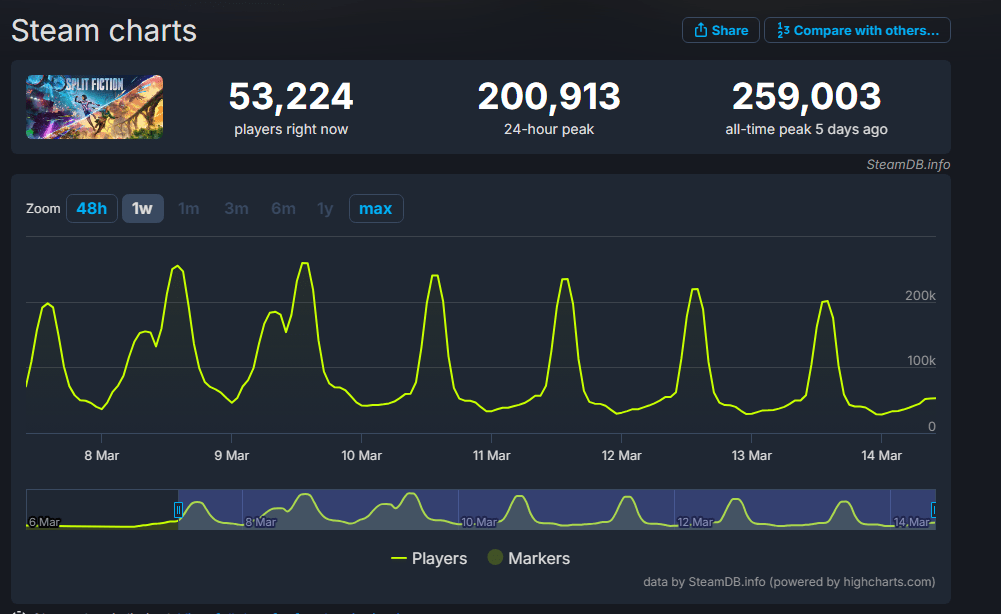Click the 9 Mar axis label
This screenshot has height=614, width=1001.
point(232,456)
